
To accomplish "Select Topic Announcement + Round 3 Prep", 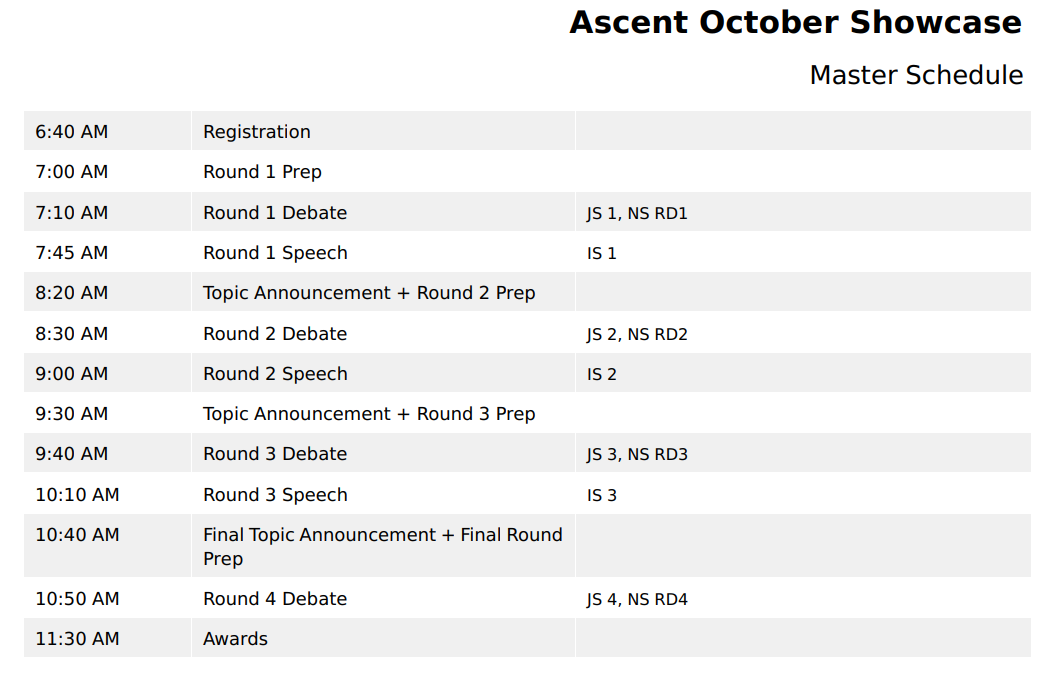I will pyautogui.click(x=369, y=414).
